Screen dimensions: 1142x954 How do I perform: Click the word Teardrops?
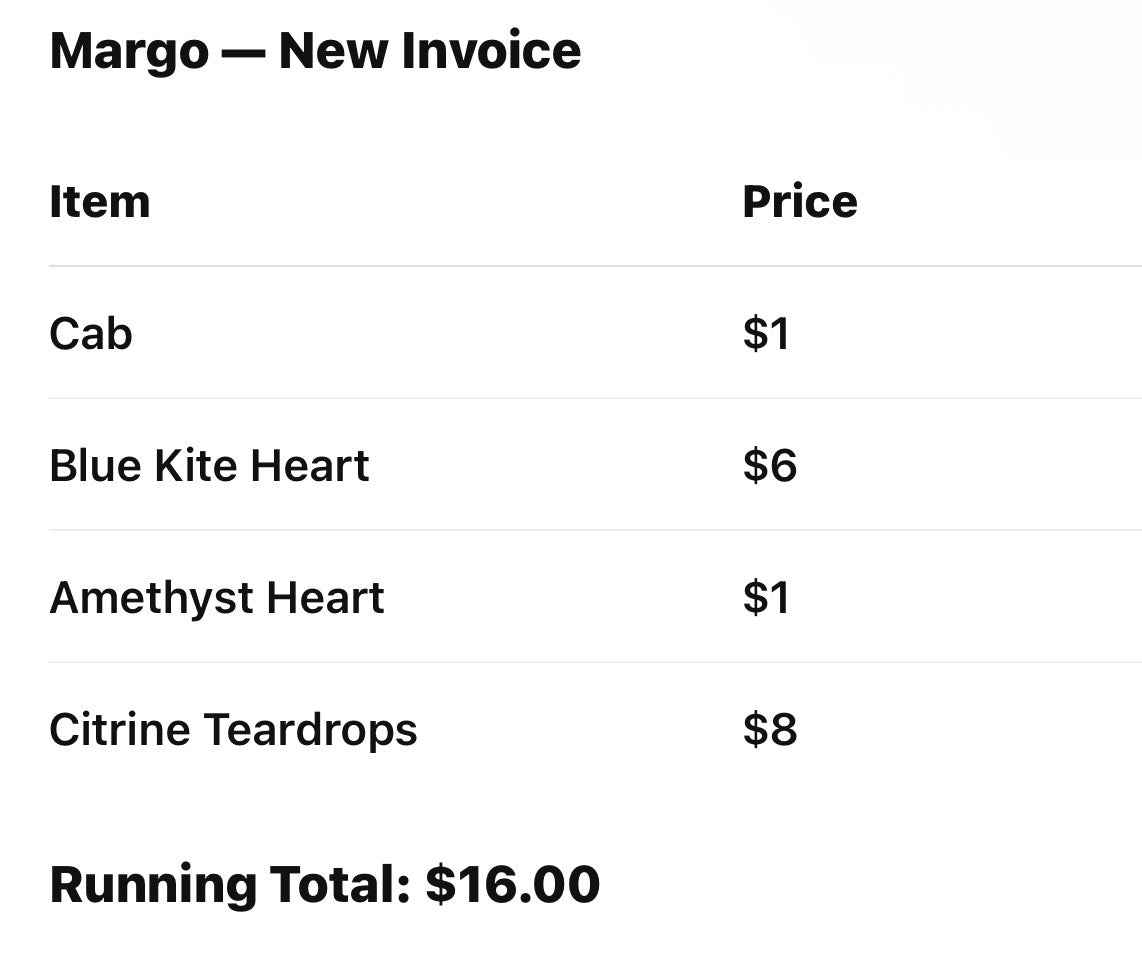(x=310, y=732)
